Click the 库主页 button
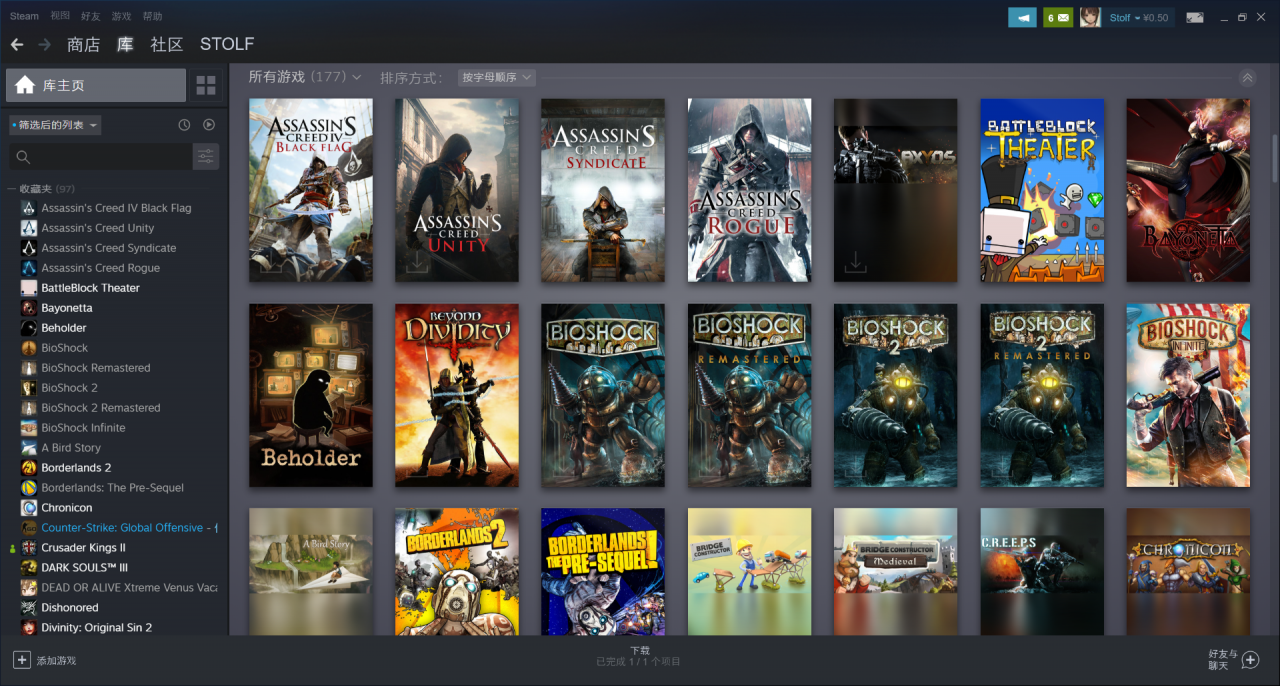This screenshot has width=1280, height=686. point(96,85)
